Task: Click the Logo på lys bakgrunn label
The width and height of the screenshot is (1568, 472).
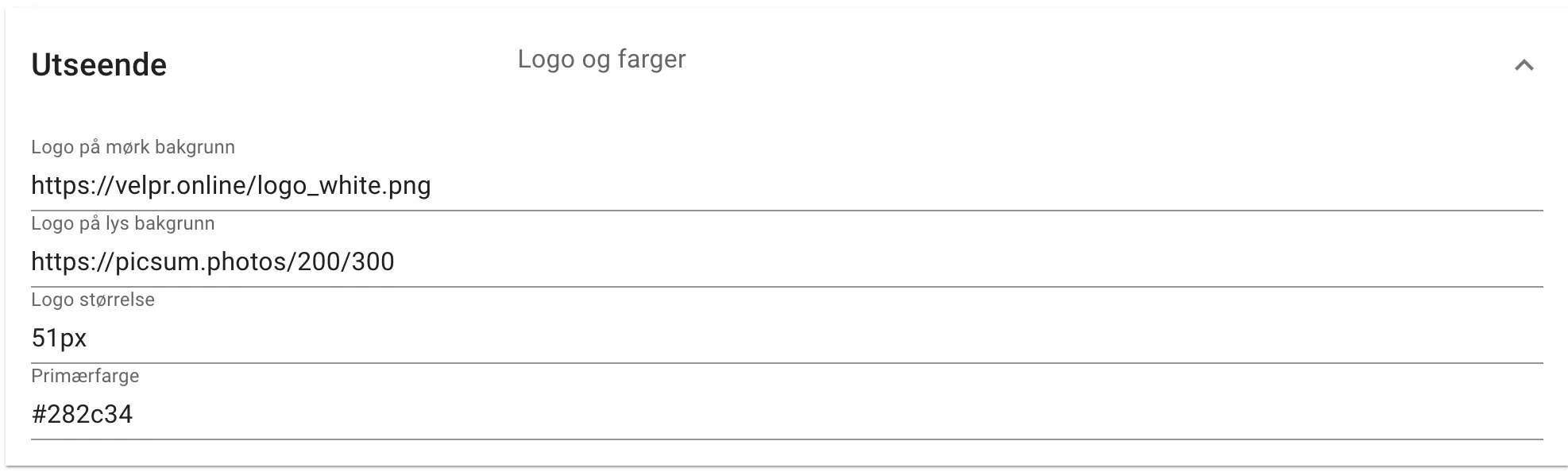Action: coord(123,223)
